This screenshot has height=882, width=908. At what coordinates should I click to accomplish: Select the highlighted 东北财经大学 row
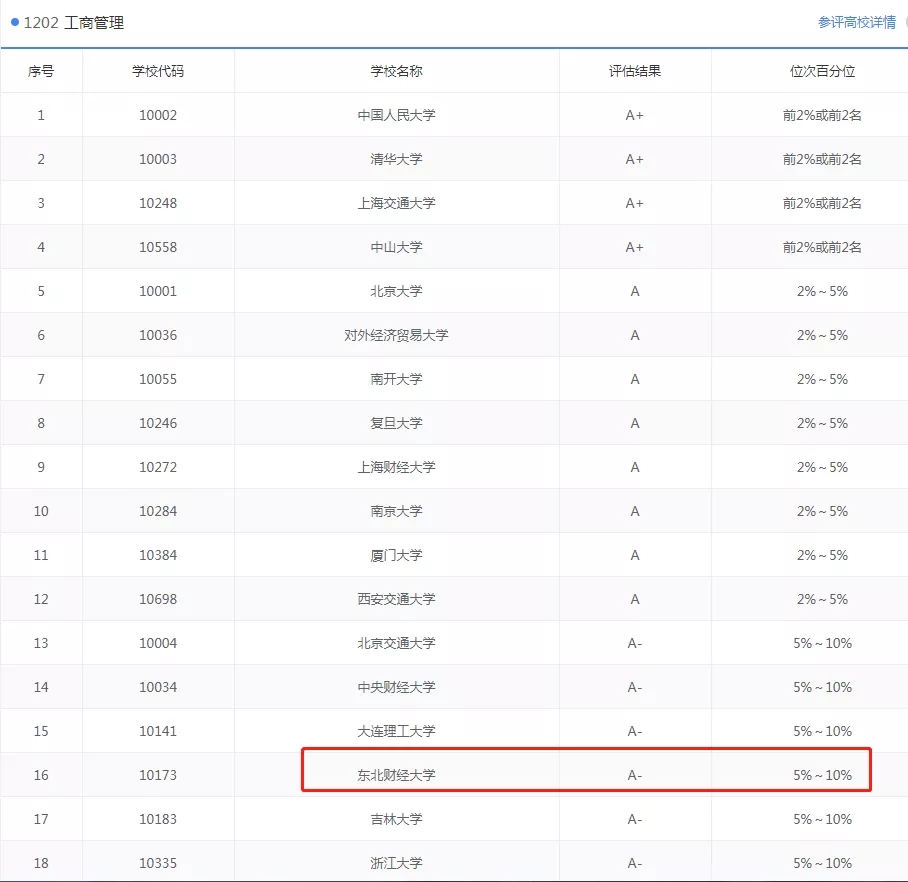click(396, 774)
